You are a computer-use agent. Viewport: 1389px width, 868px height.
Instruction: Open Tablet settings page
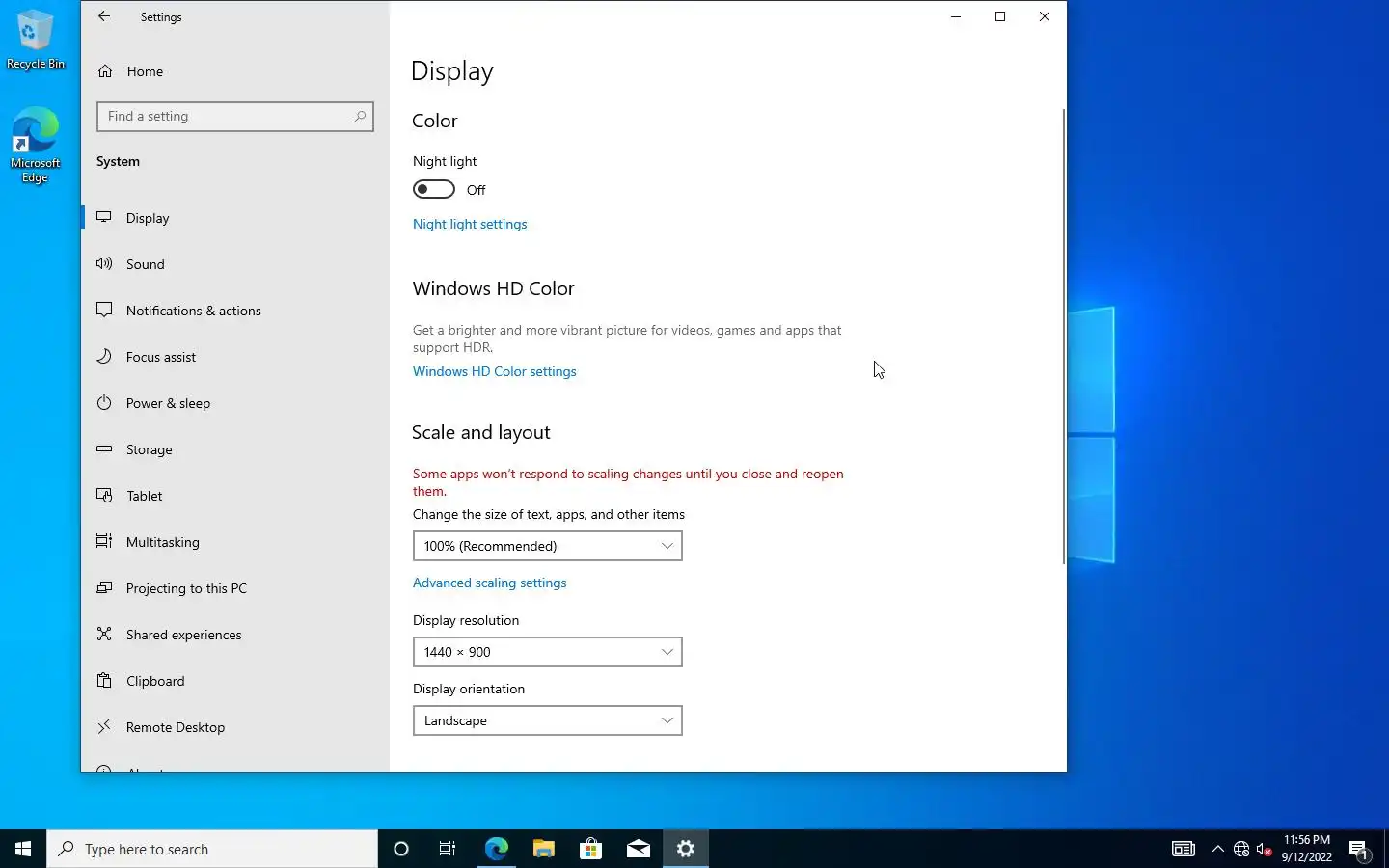point(235,496)
